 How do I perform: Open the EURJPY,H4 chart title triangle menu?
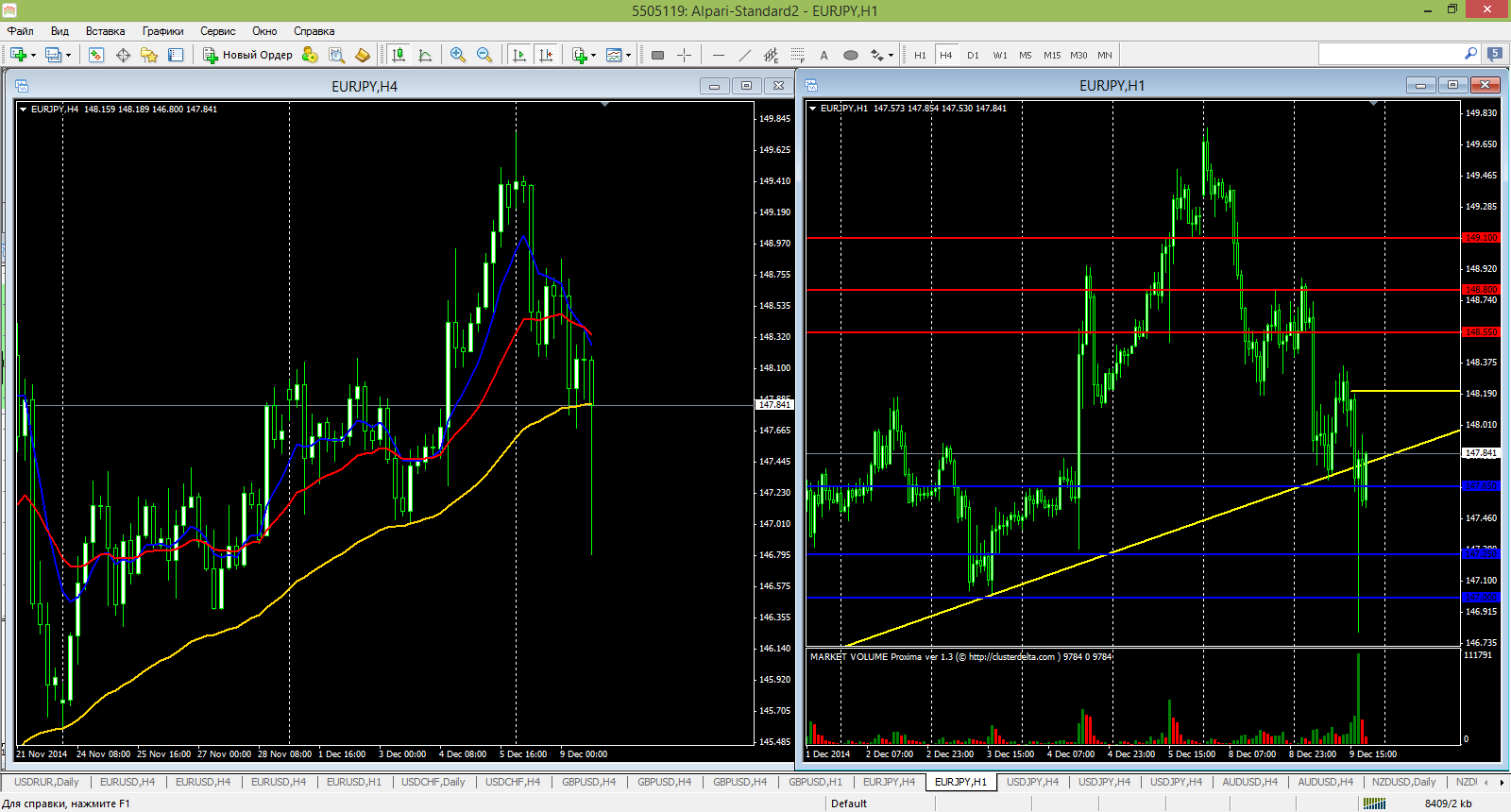tap(23, 110)
